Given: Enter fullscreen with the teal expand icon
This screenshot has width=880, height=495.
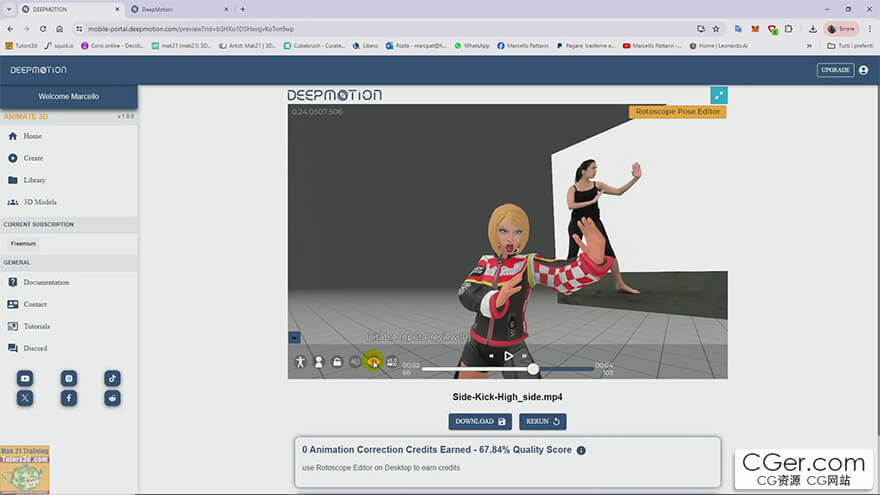Looking at the screenshot, I should 719,95.
